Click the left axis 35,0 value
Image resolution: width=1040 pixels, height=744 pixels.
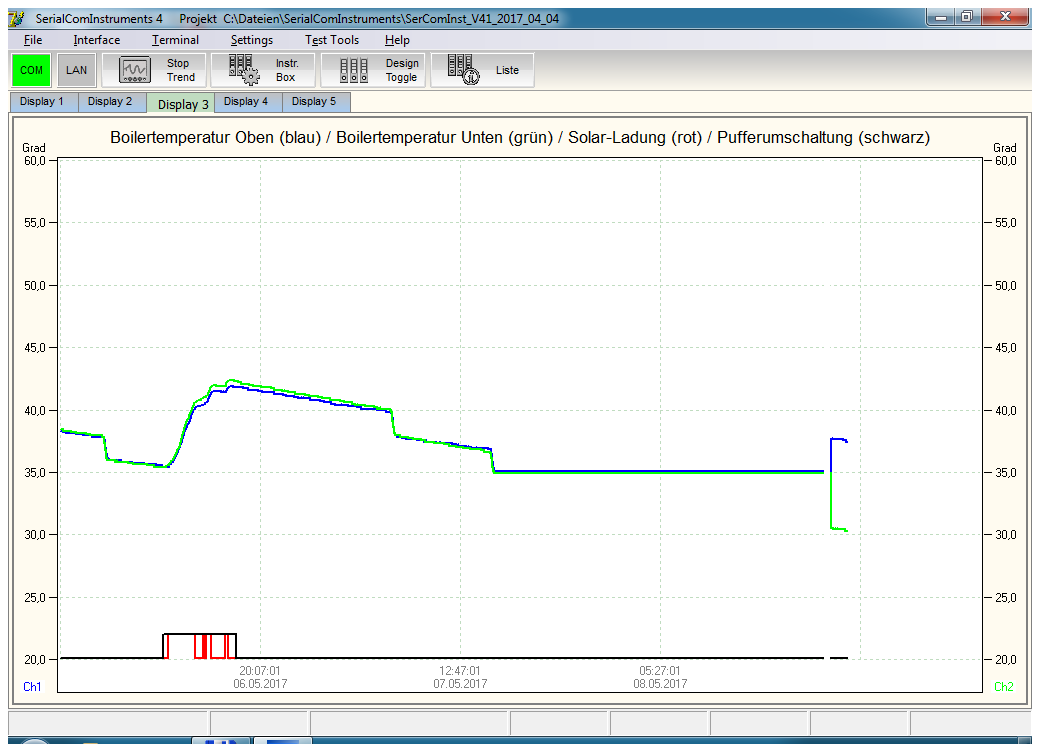35,473
